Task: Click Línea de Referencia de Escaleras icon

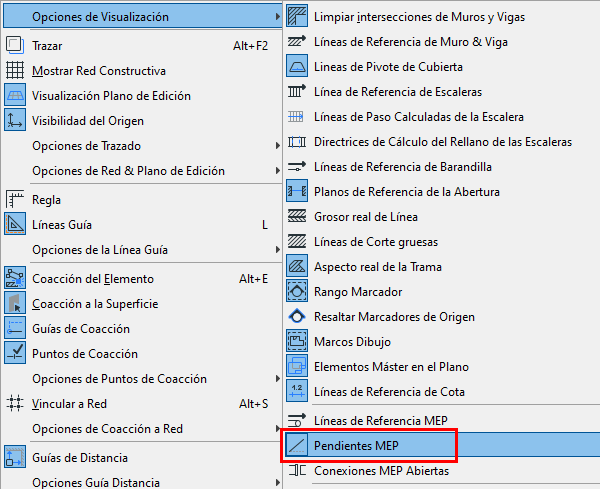Action: pyautogui.click(x=297, y=91)
